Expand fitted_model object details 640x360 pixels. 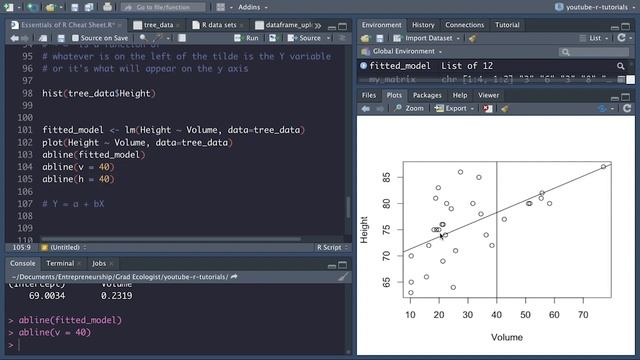(363, 66)
